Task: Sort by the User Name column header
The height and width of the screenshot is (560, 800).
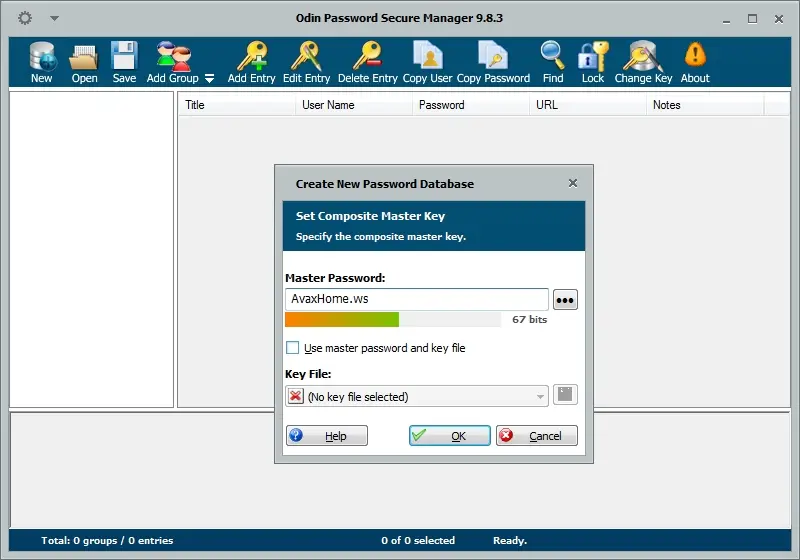Action: tap(354, 105)
